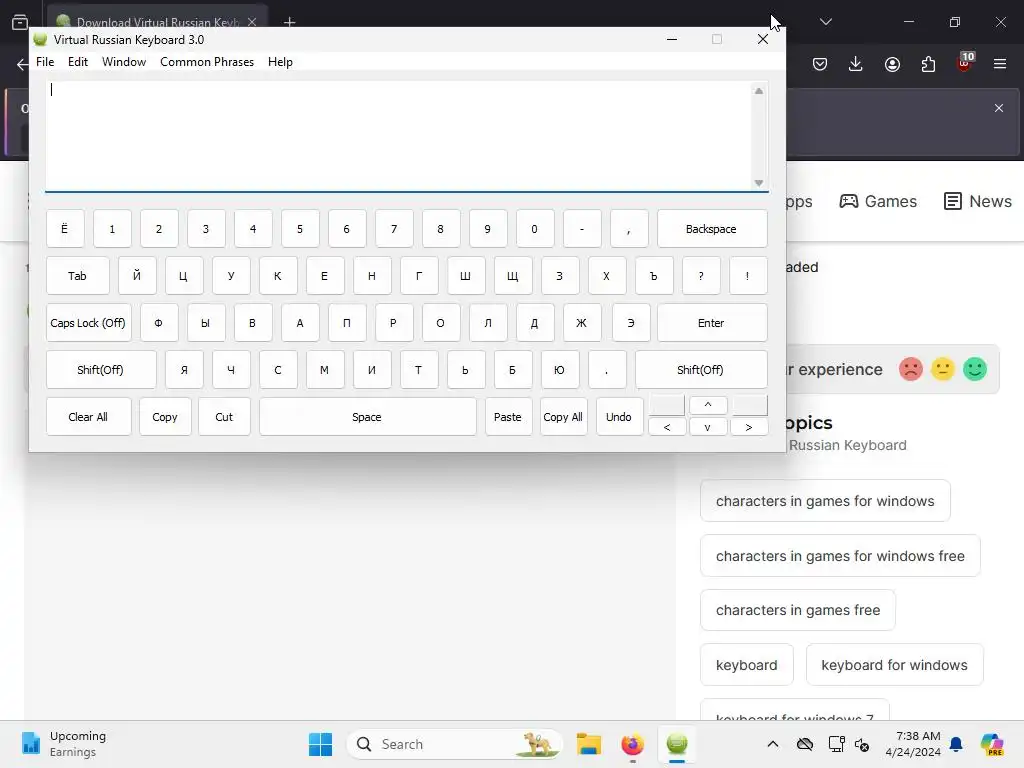Toggle the left Shift(Off) key
This screenshot has height=768, width=1024.
coord(101,370)
